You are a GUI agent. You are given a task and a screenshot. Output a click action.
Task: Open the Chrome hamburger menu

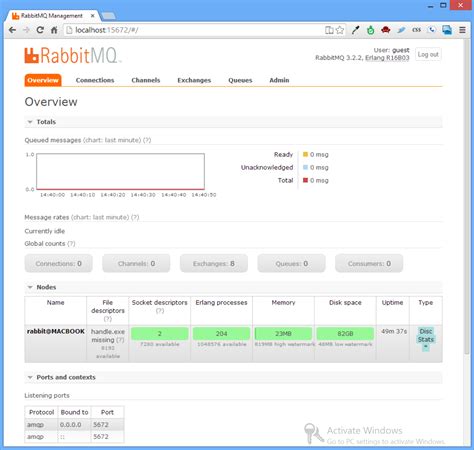[462, 30]
